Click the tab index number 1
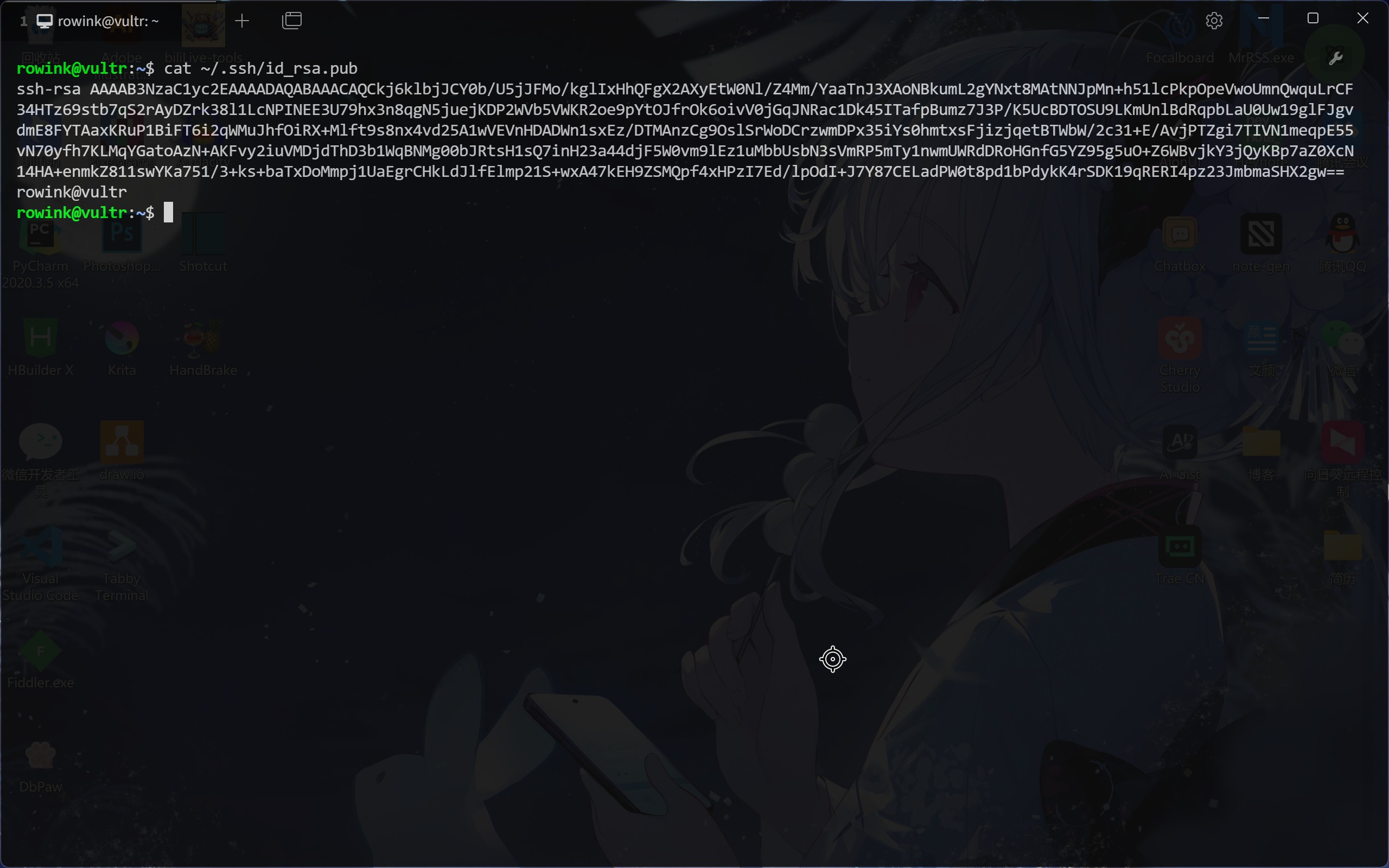 (23, 21)
